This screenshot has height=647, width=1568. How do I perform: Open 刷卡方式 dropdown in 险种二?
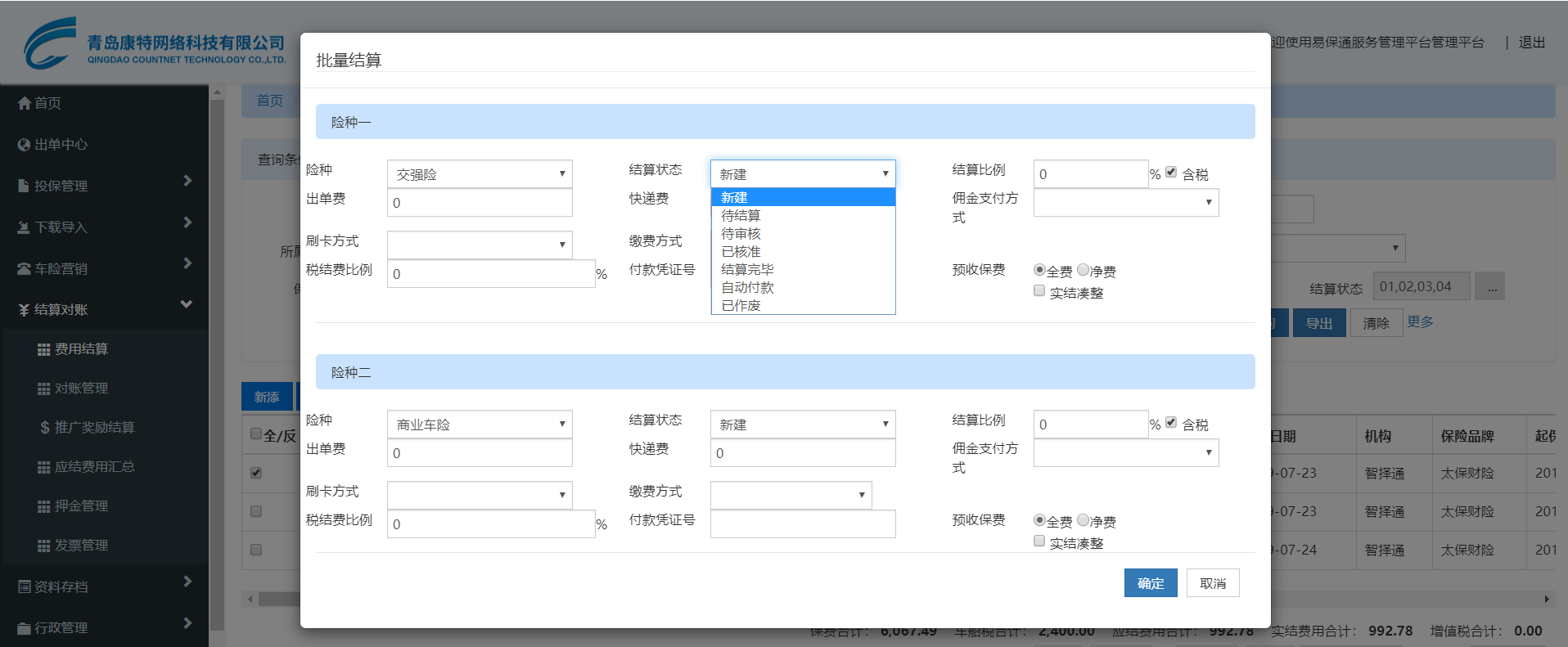480,495
